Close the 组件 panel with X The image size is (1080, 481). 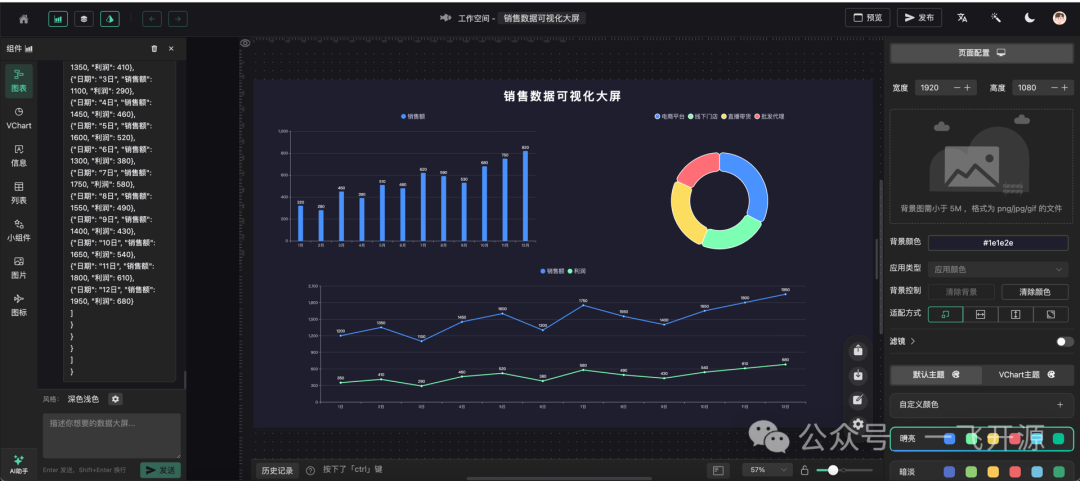tap(172, 48)
